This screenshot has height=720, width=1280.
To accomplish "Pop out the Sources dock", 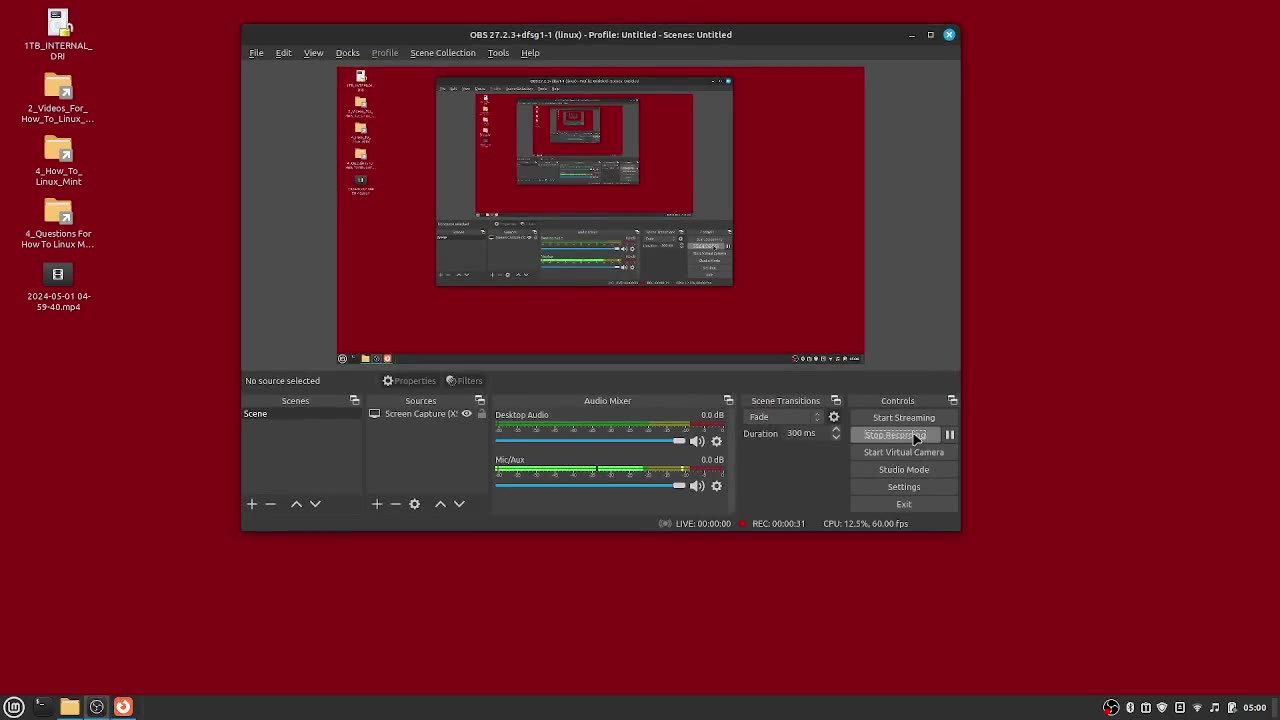I will click(480, 401).
